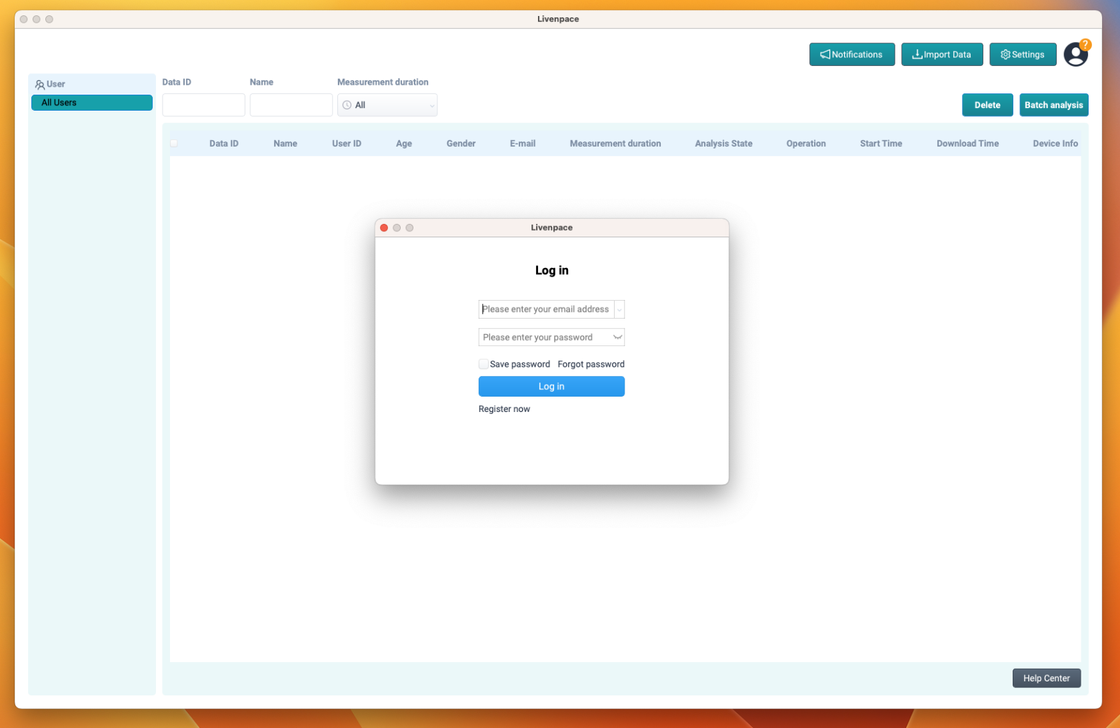The height and width of the screenshot is (728, 1120).
Task: Click the orange help badge on avatar
Action: (x=1085, y=45)
